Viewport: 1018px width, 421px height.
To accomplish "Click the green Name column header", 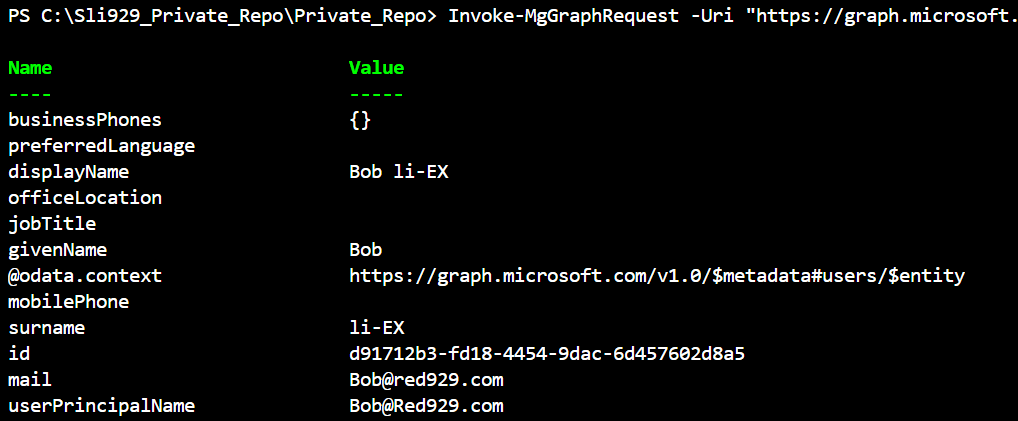I will pos(30,68).
